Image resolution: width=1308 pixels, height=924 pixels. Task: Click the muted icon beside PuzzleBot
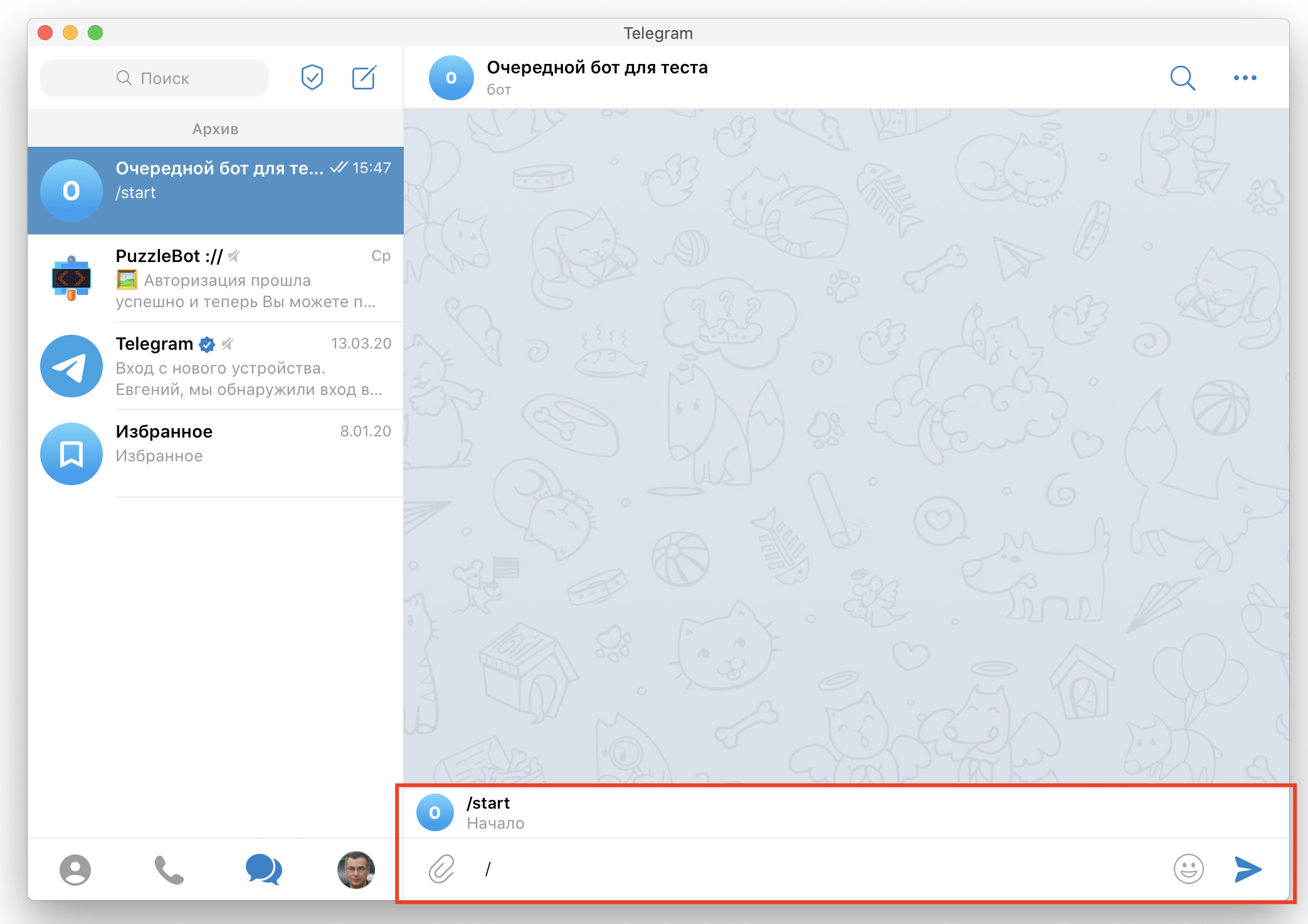(233, 256)
